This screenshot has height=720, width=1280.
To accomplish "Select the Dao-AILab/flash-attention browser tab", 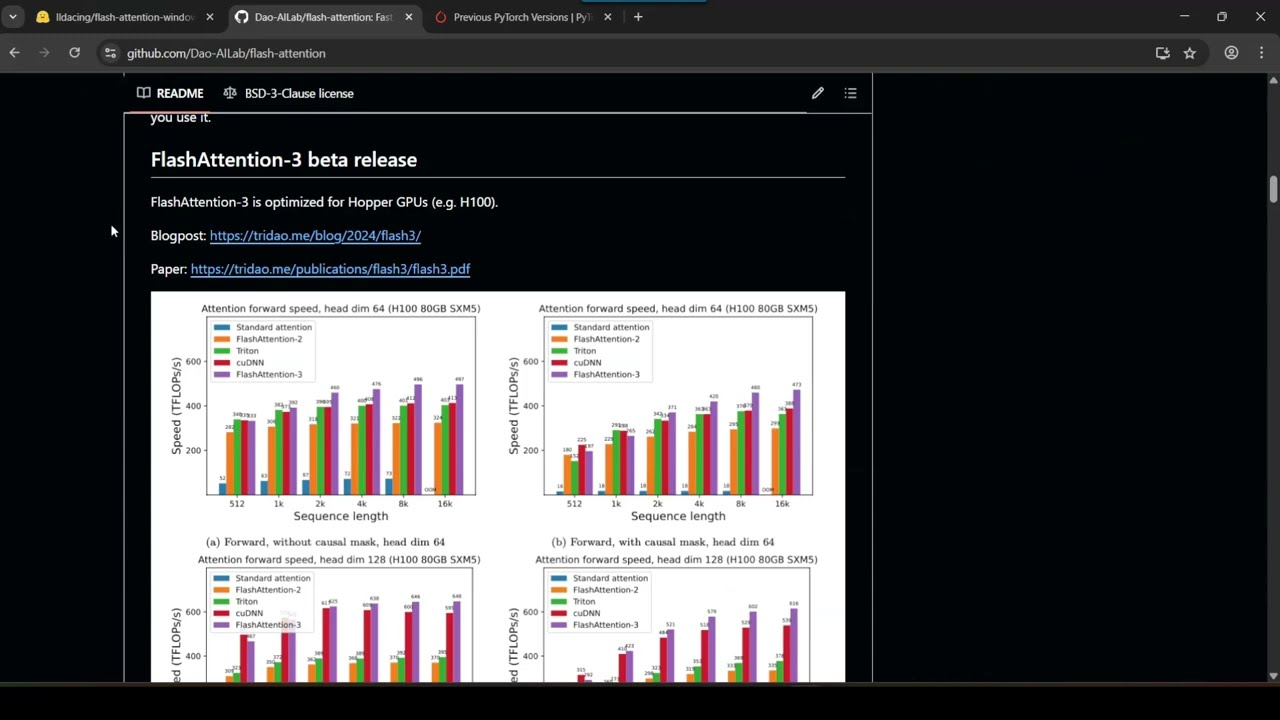I will point(324,17).
